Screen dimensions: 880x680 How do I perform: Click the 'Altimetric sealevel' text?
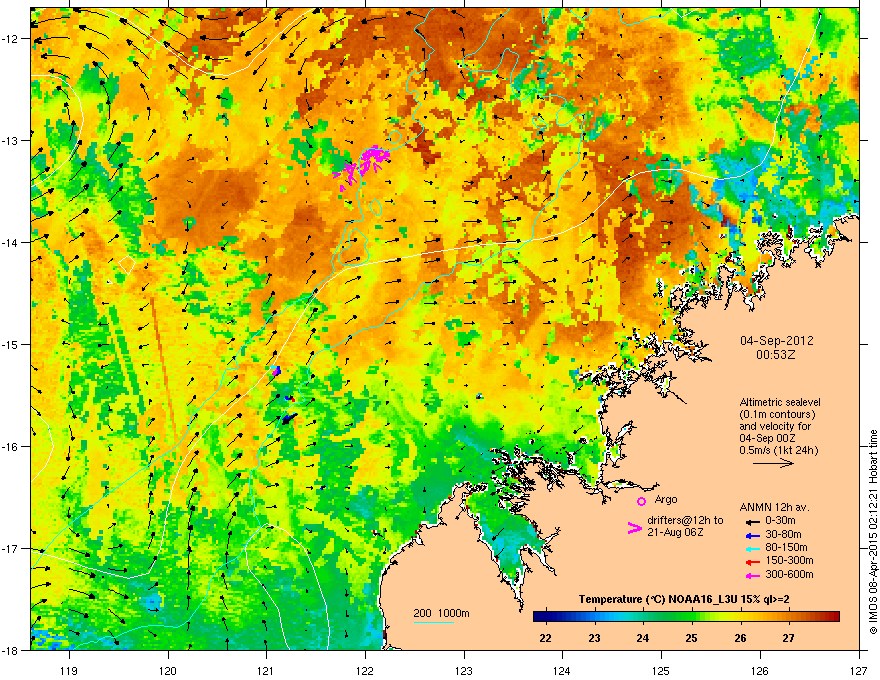pos(780,402)
